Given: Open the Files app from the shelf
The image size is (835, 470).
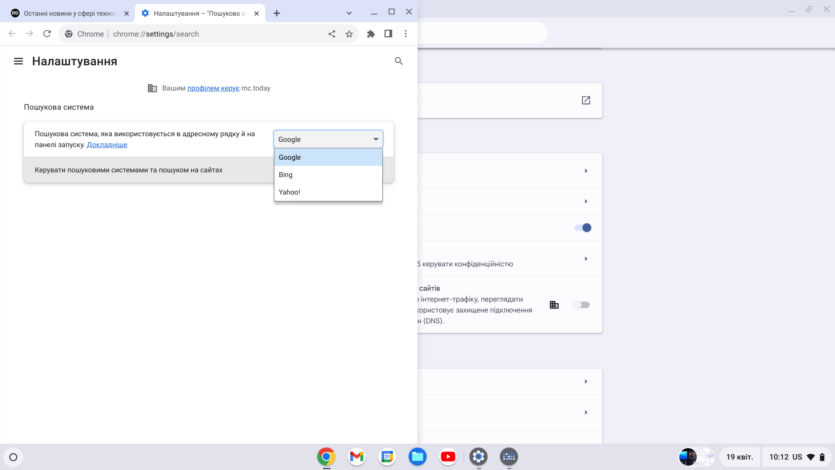Looking at the screenshot, I should 418,457.
